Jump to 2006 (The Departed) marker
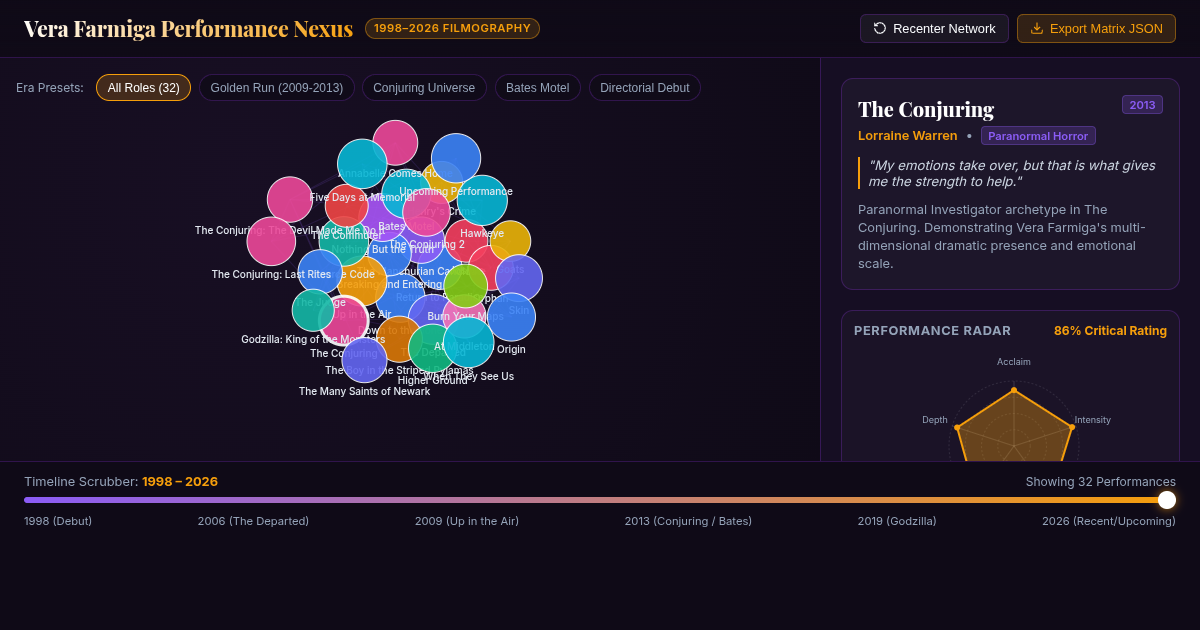 (x=253, y=521)
